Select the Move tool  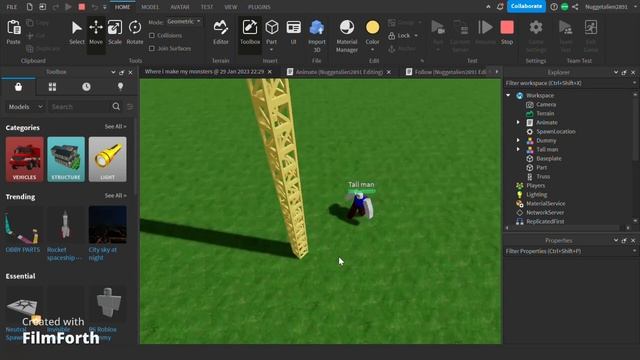96,33
